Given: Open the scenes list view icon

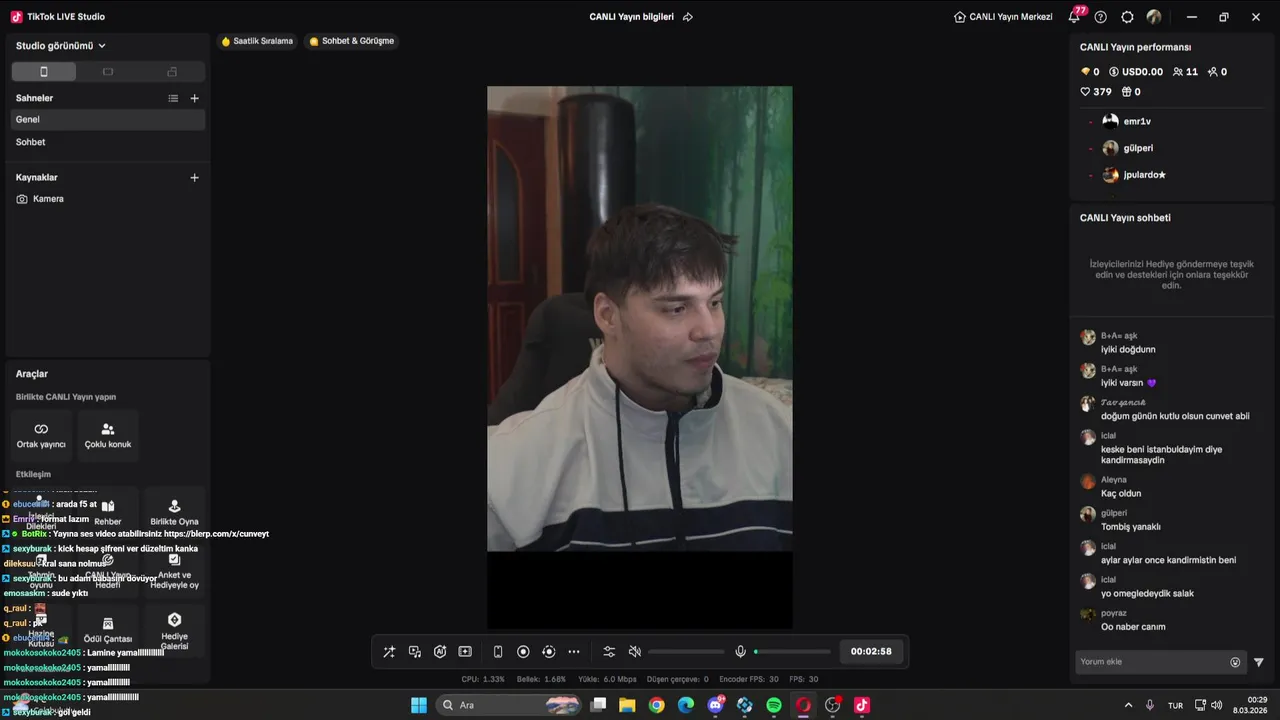Looking at the screenshot, I should (x=173, y=98).
